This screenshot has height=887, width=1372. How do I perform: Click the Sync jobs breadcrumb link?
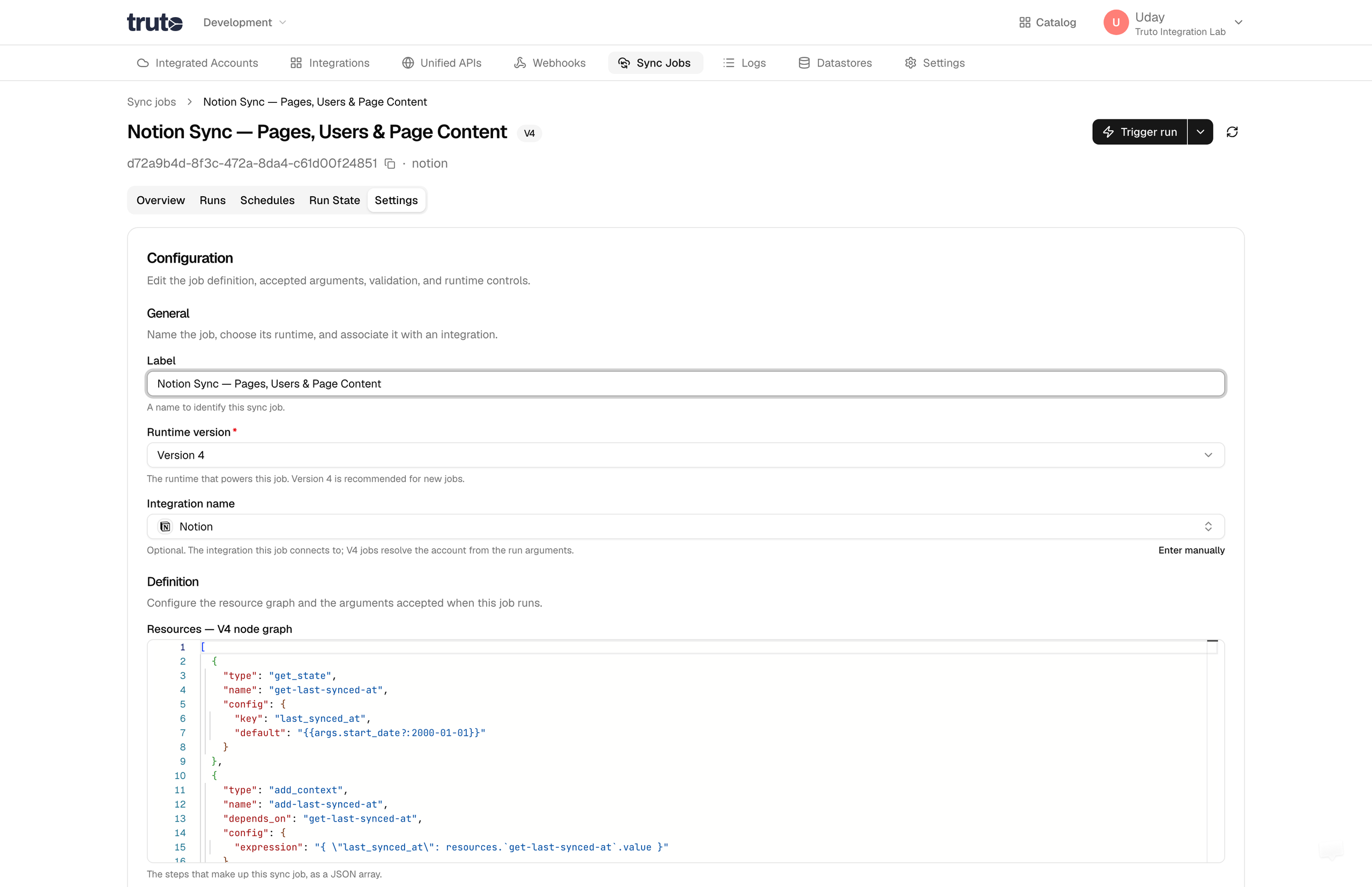pos(152,102)
